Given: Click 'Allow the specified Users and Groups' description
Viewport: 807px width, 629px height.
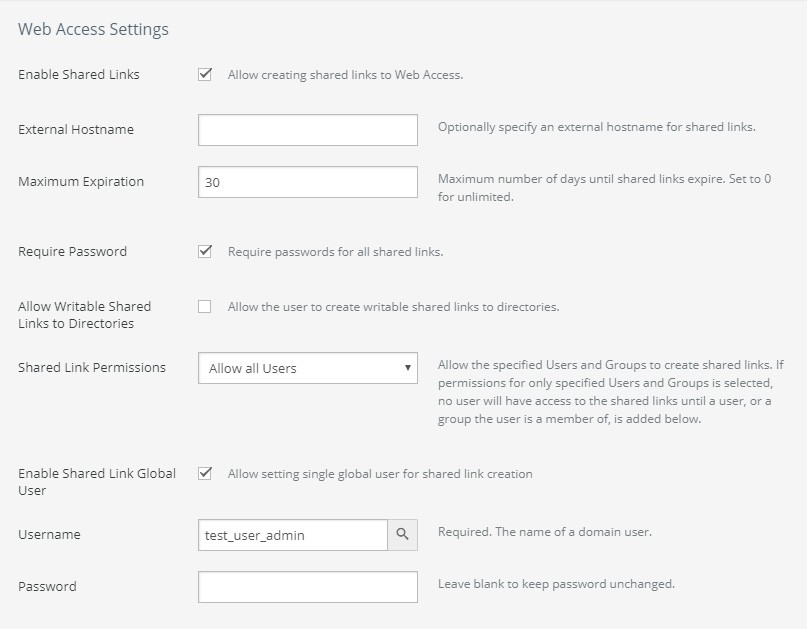Looking at the screenshot, I should coord(610,392).
